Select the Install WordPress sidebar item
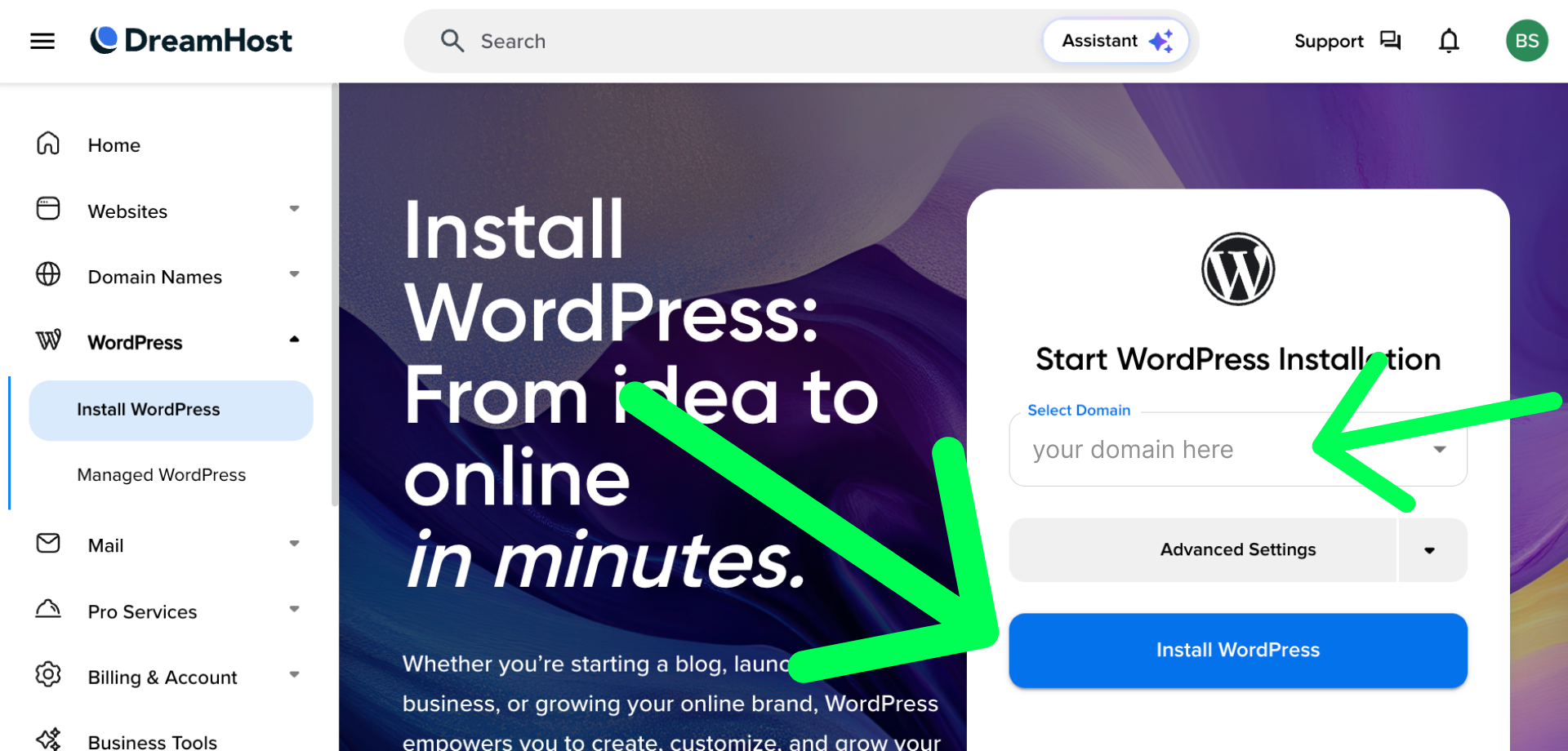The height and width of the screenshot is (751, 1568). click(x=171, y=410)
